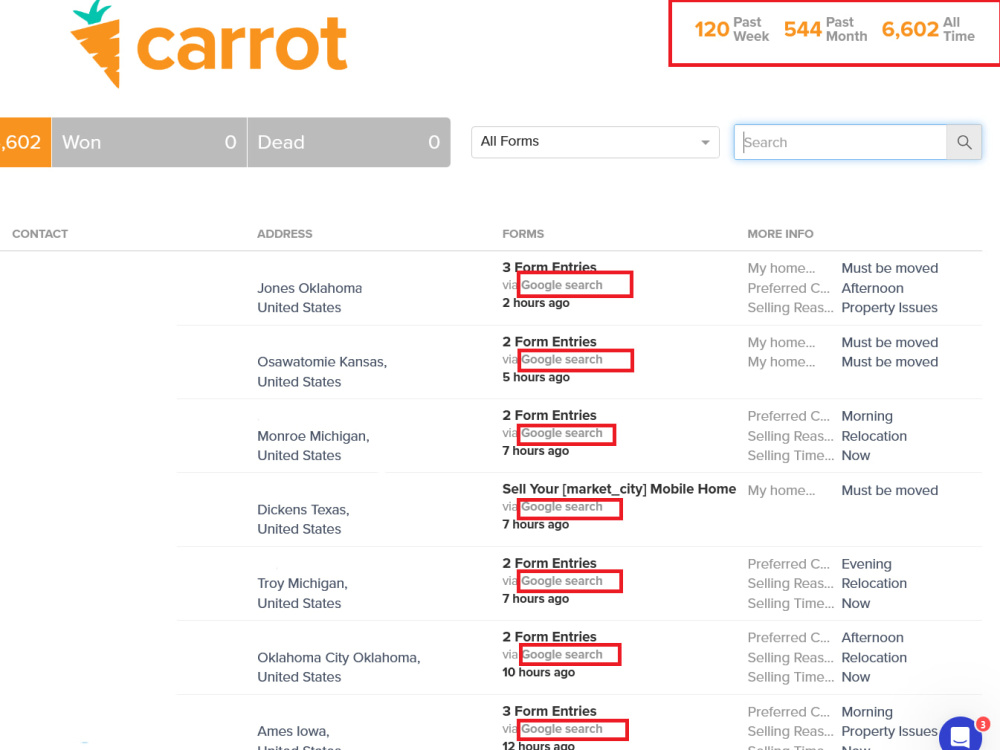This screenshot has height=750, width=1000.
Task: Click Sell Your [market_city] Mobile Home form
Action: 619,489
